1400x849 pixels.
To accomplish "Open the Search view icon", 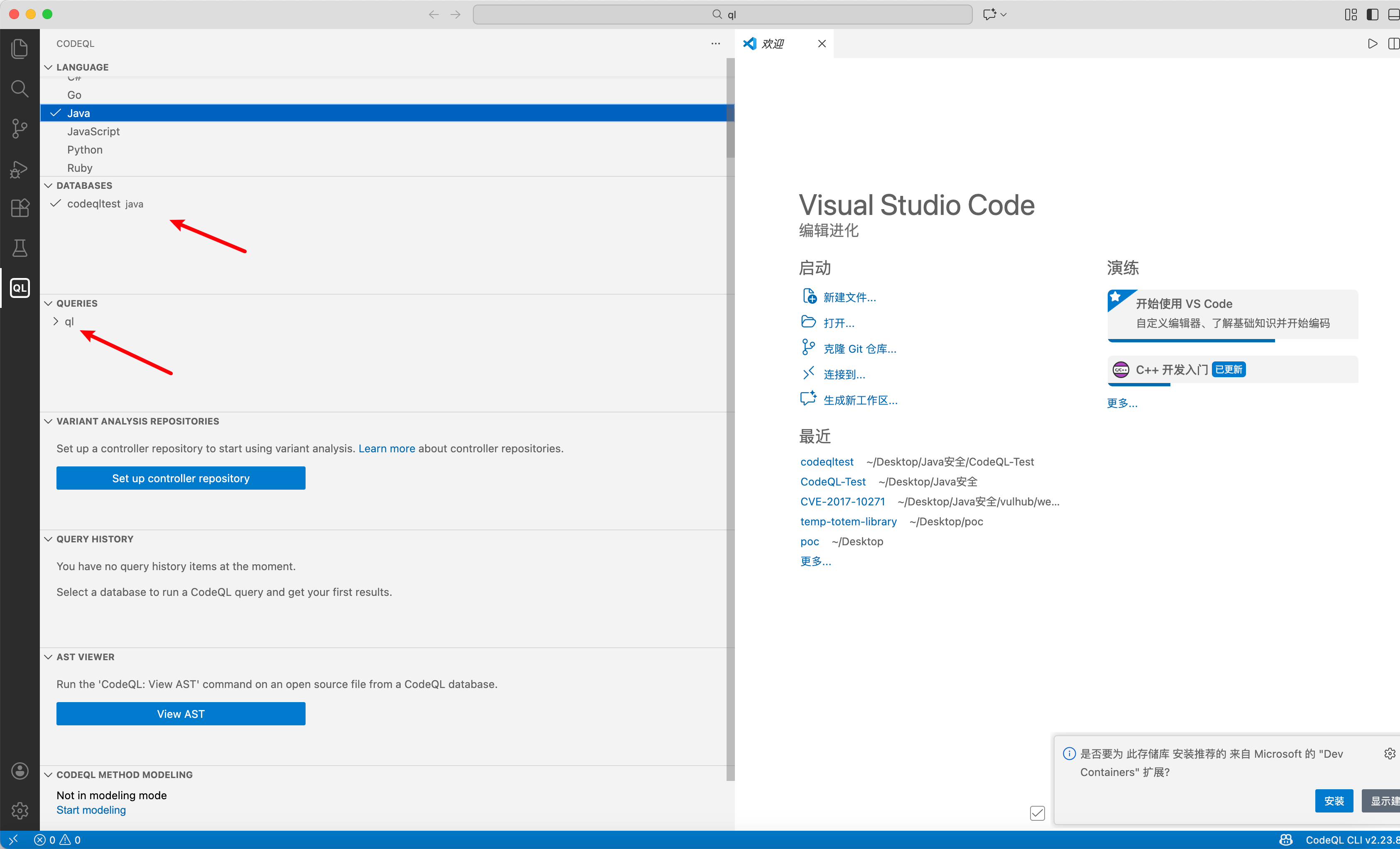I will tap(20, 88).
